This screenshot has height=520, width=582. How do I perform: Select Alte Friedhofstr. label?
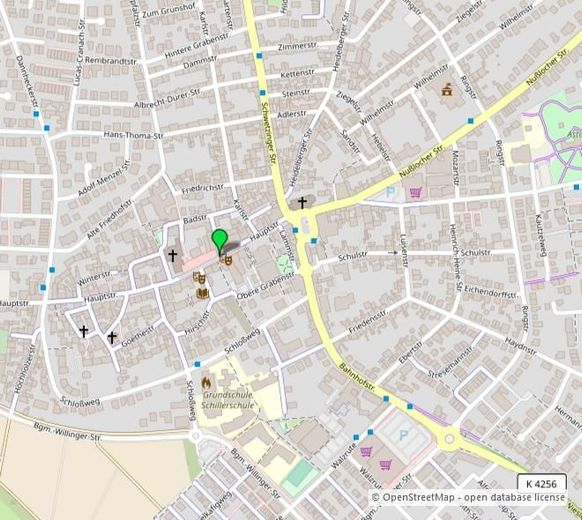tap(110, 219)
